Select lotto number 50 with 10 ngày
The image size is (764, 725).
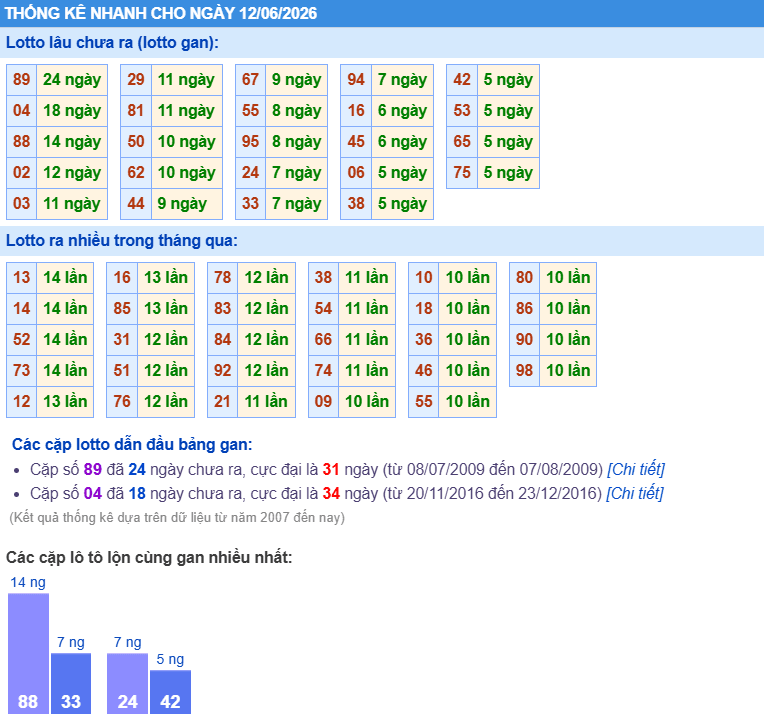[x=136, y=142]
